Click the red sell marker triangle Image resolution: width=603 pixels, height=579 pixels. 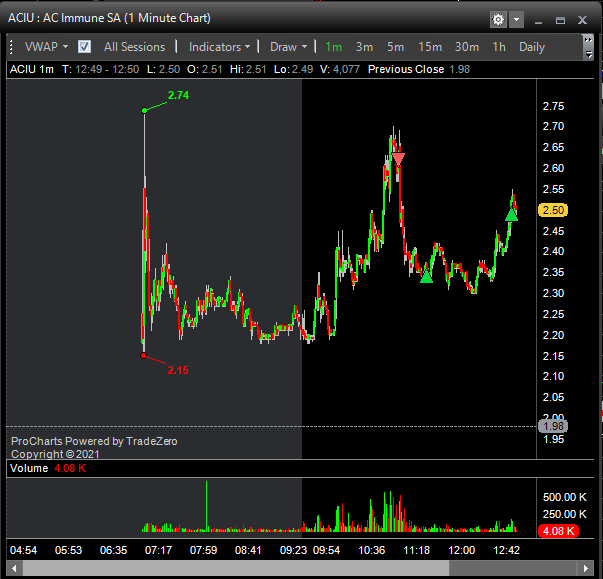coord(398,159)
